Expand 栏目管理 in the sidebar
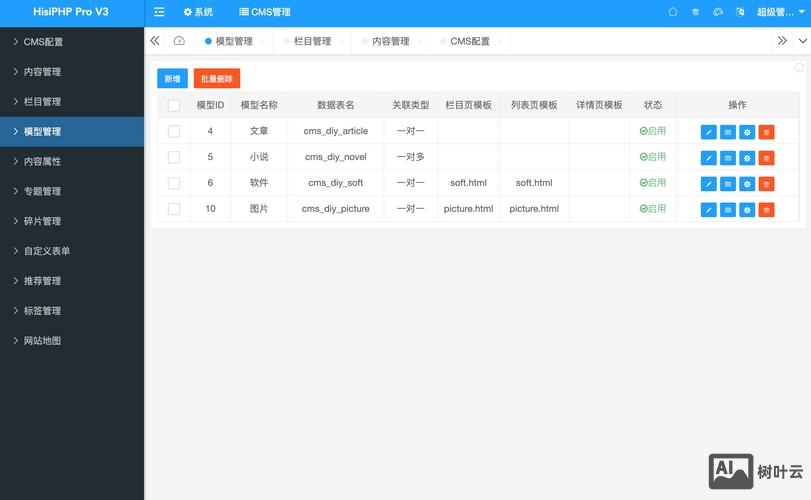This screenshot has width=811, height=500. click(x=72, y=102)
